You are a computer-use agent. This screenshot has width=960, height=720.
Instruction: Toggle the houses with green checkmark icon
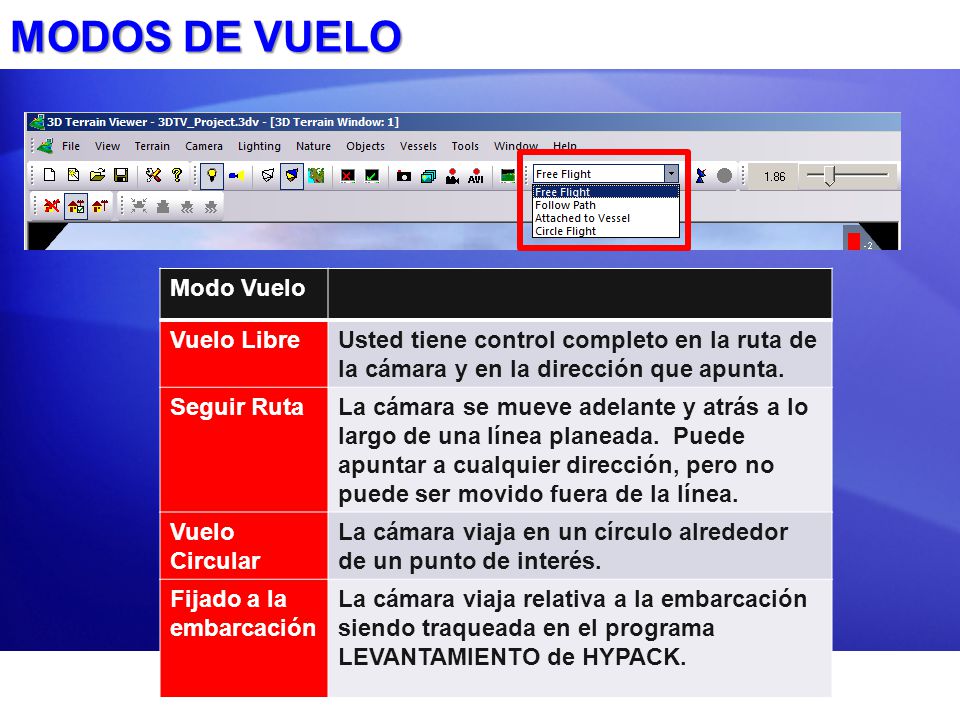(77, 206)
